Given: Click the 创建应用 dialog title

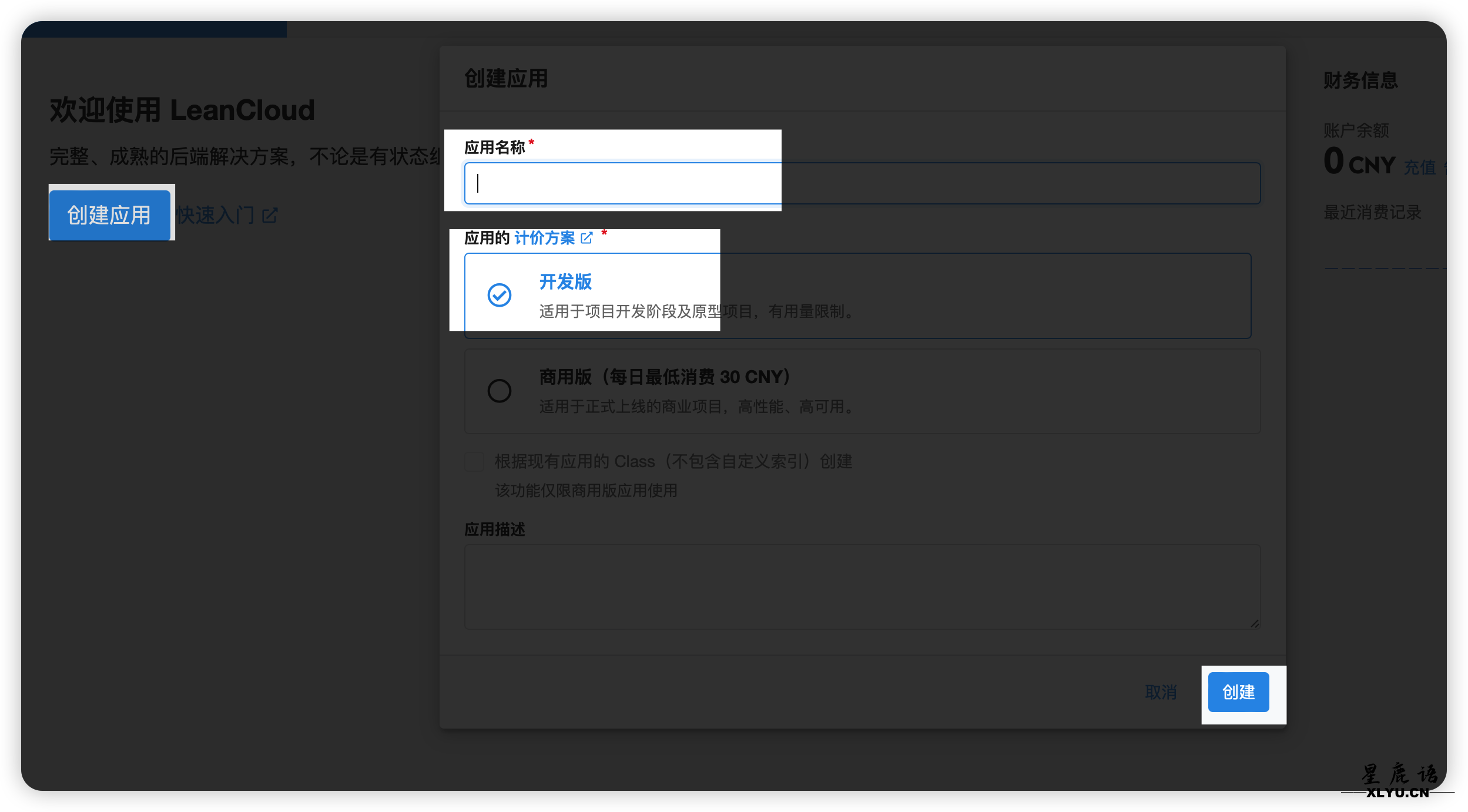Looking at the screenshot, I should point(506,79).
